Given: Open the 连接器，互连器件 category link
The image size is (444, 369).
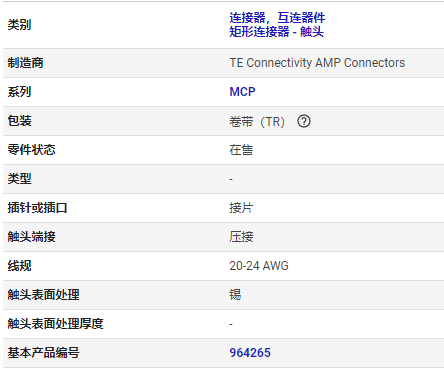Looking at the screenshot, I should click(277, 18).
